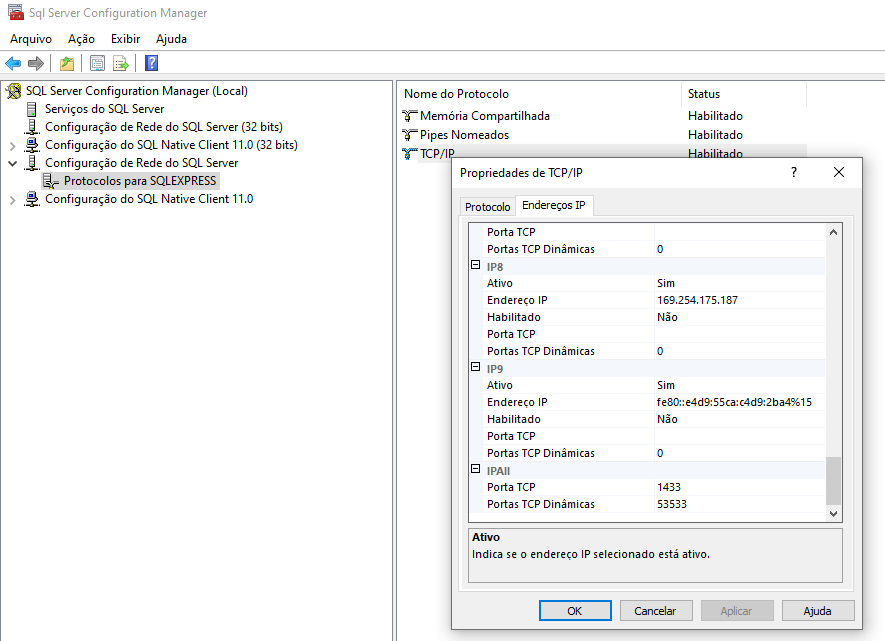The width and height of the screenshot is (885, 641).
Task: Switch to the Protocolo tab
Action: point(488,207)
